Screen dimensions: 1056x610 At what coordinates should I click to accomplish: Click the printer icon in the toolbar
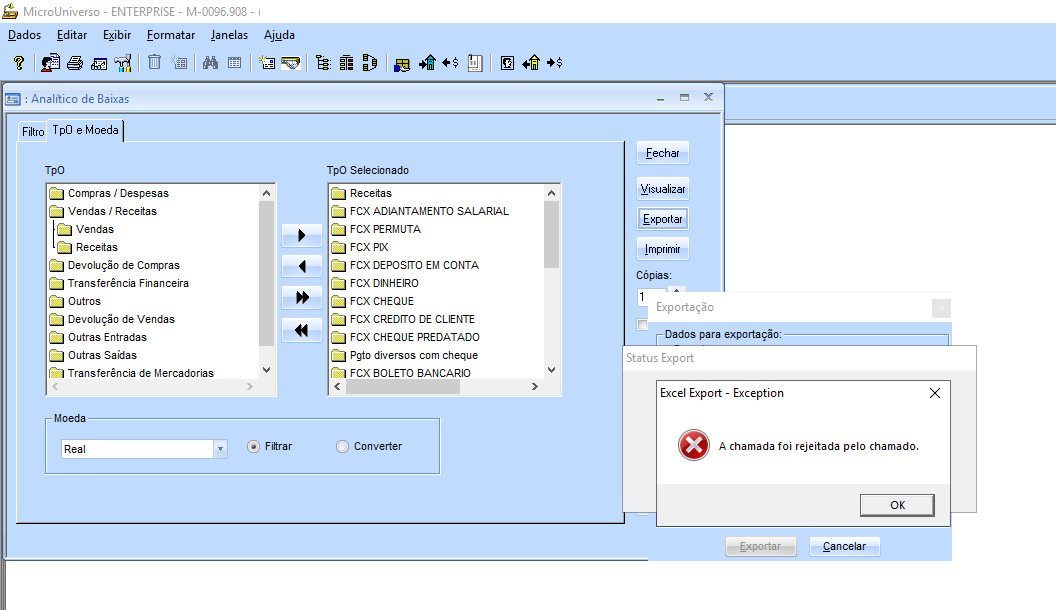click(x=75, y=63)
